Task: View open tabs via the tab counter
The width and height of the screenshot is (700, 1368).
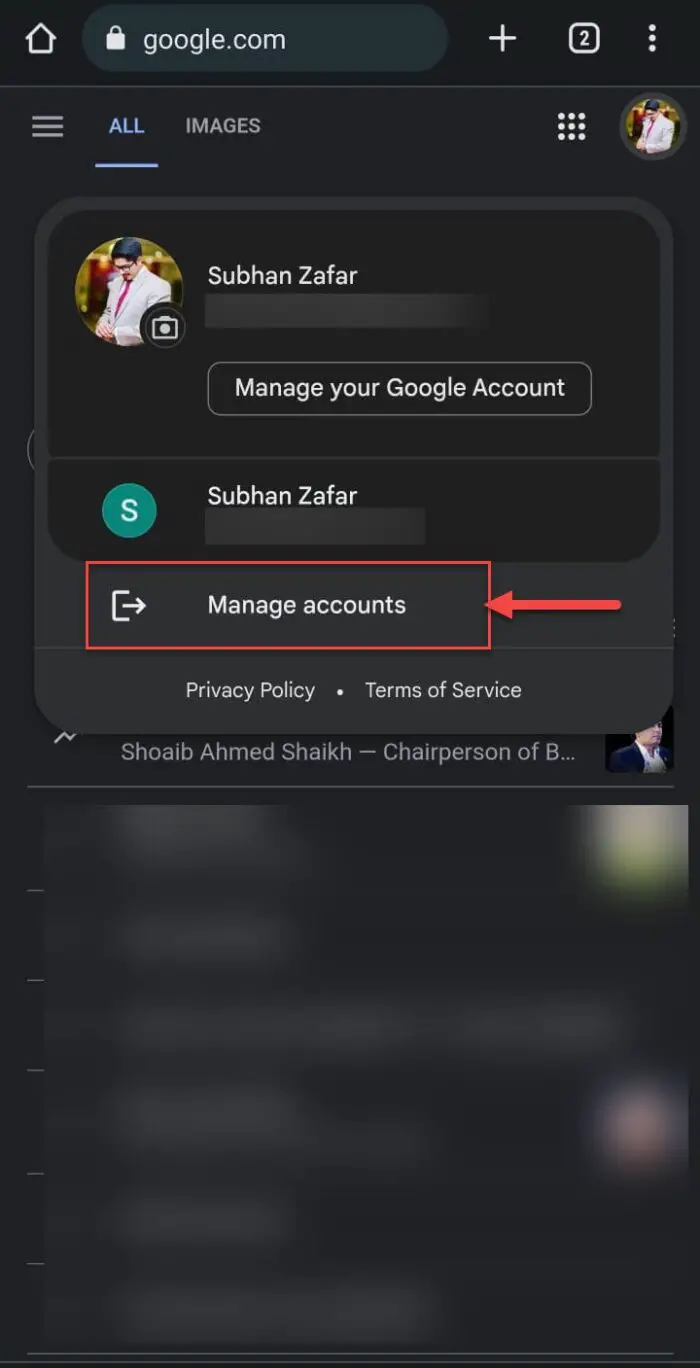Action: (583, 38)
